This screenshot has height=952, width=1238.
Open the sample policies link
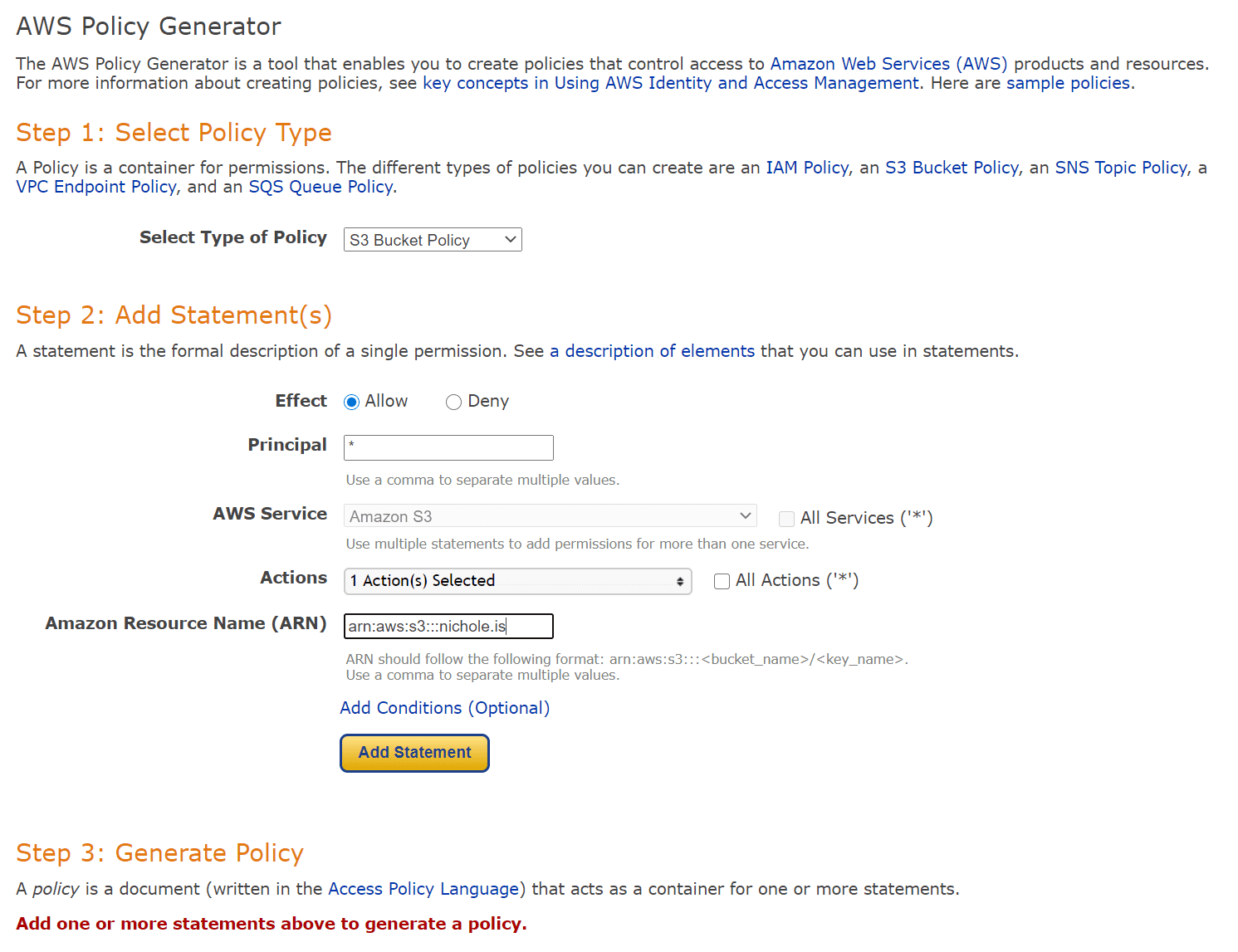tap(1068, 83)
